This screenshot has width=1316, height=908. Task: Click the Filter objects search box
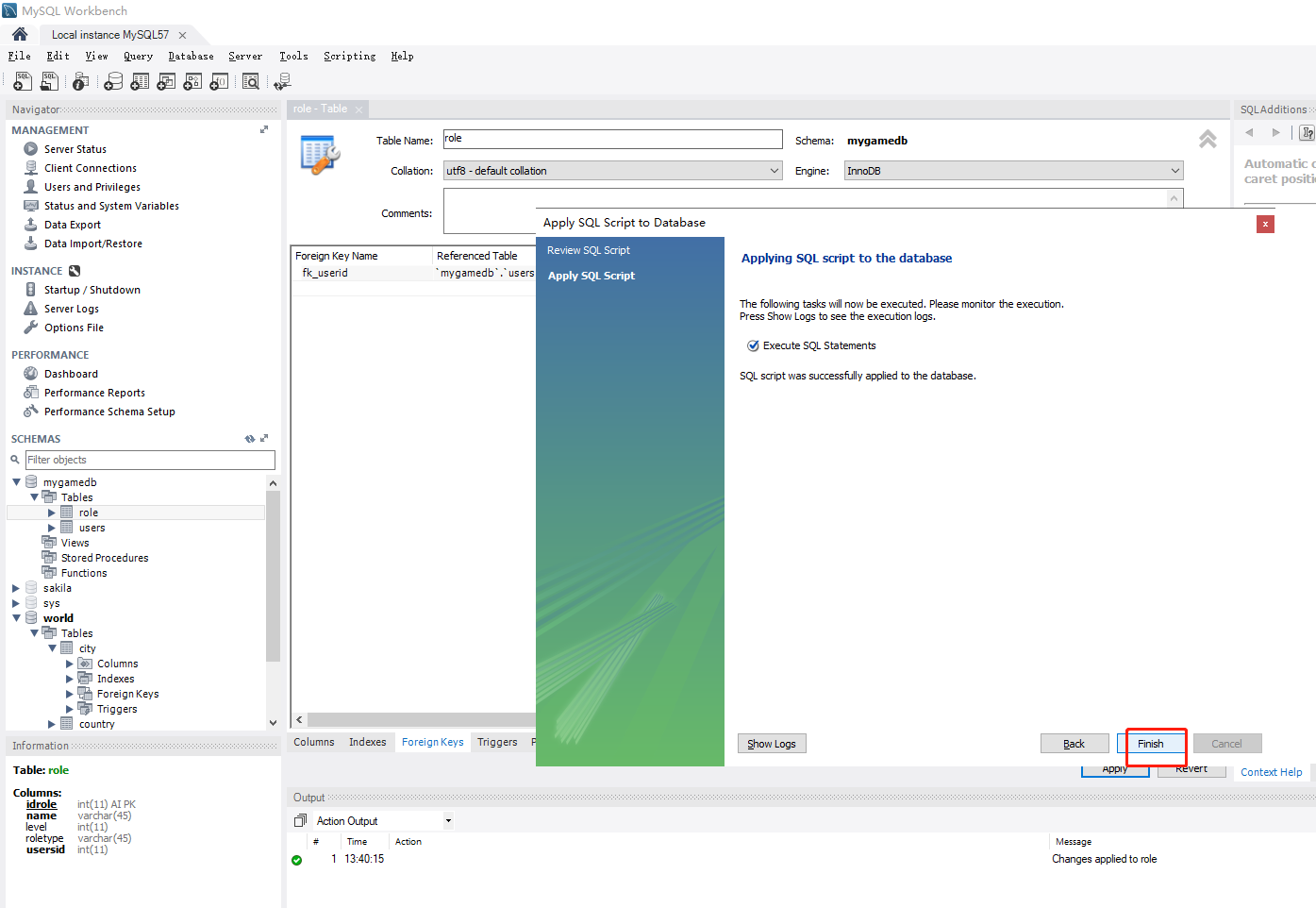pos(150,460)
